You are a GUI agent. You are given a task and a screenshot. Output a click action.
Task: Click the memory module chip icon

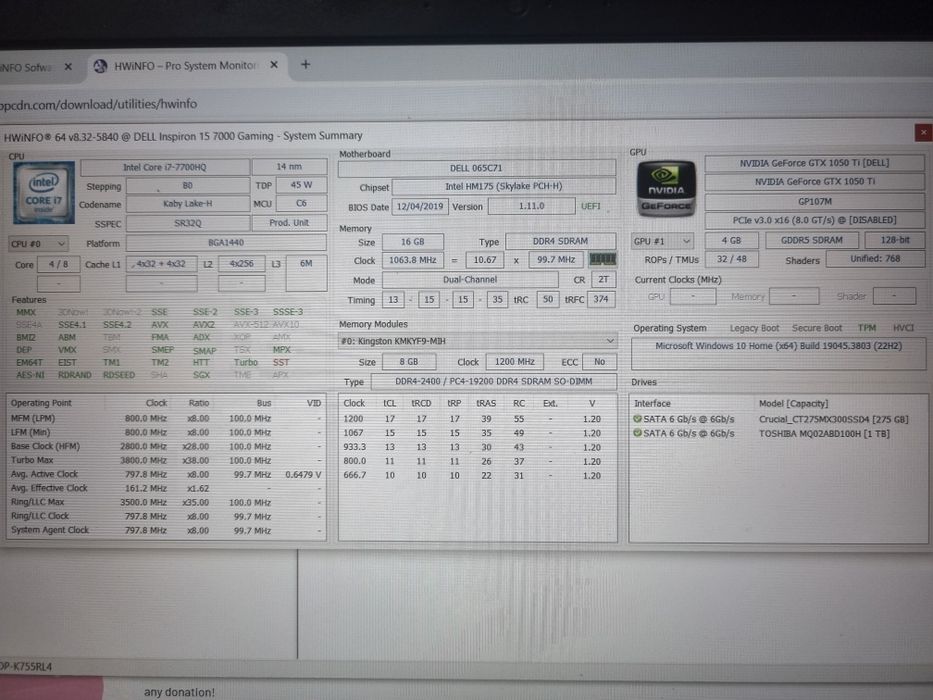[602, 260]
